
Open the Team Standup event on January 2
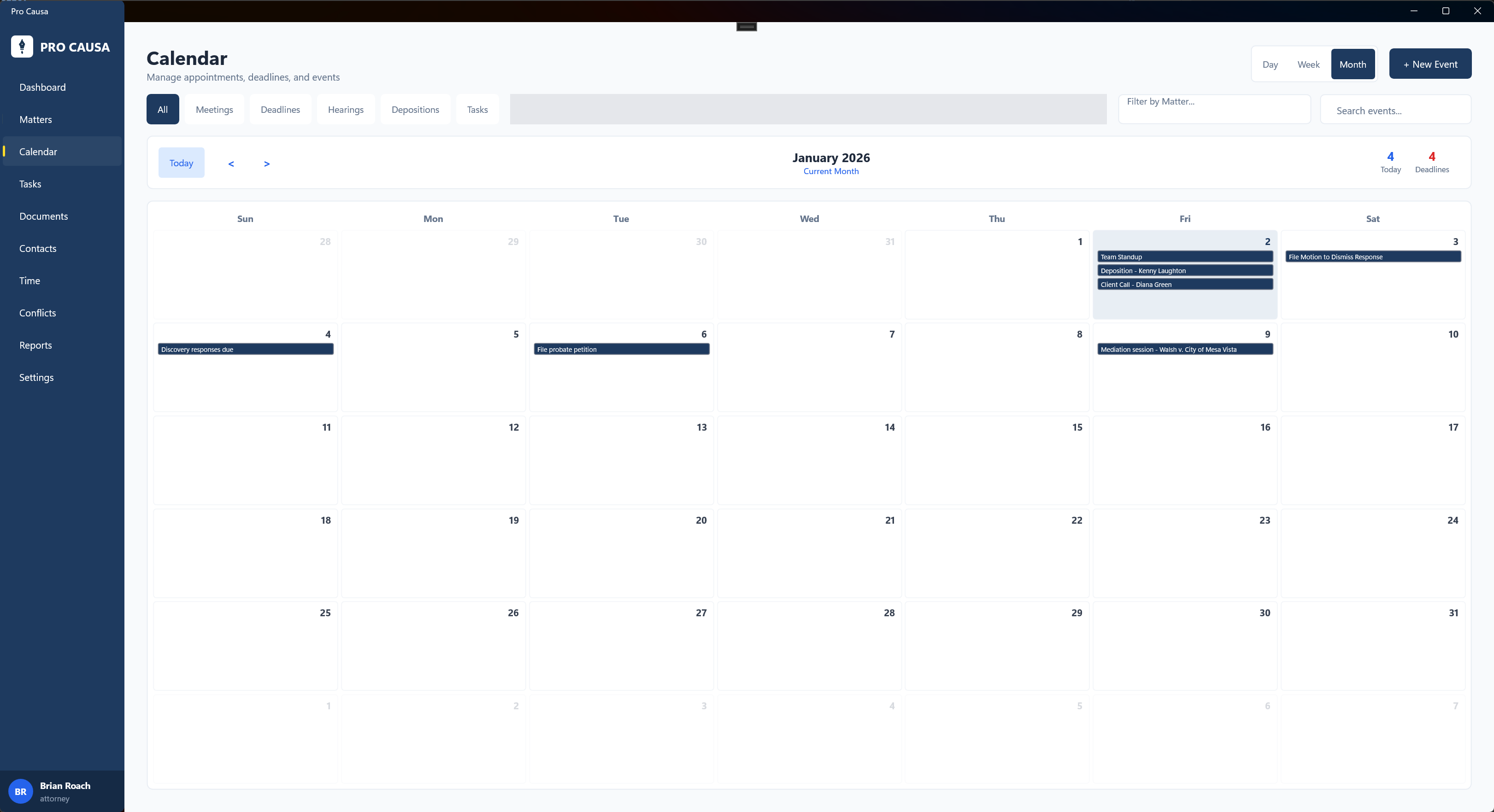(x=1185, y=257)
